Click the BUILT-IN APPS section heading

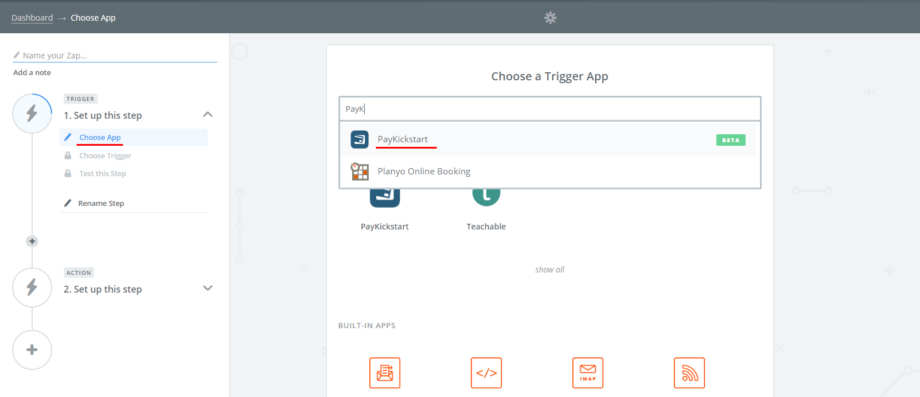pos(367,325)
